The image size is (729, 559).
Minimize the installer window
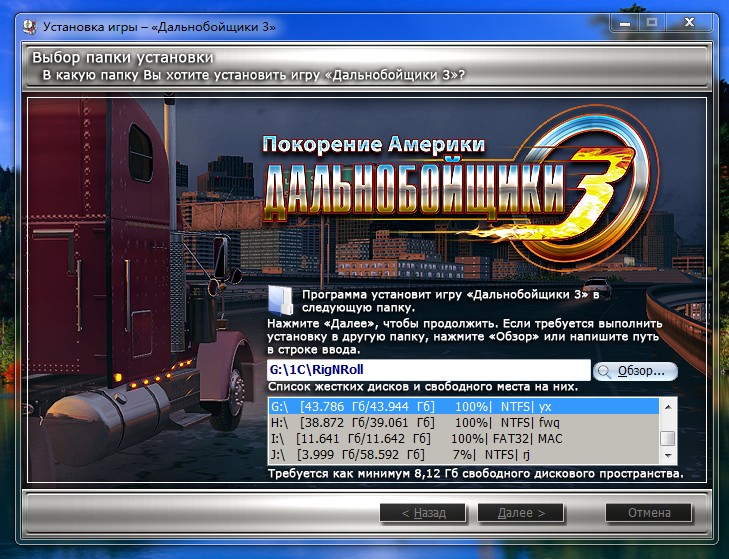[x=625, y=23]
